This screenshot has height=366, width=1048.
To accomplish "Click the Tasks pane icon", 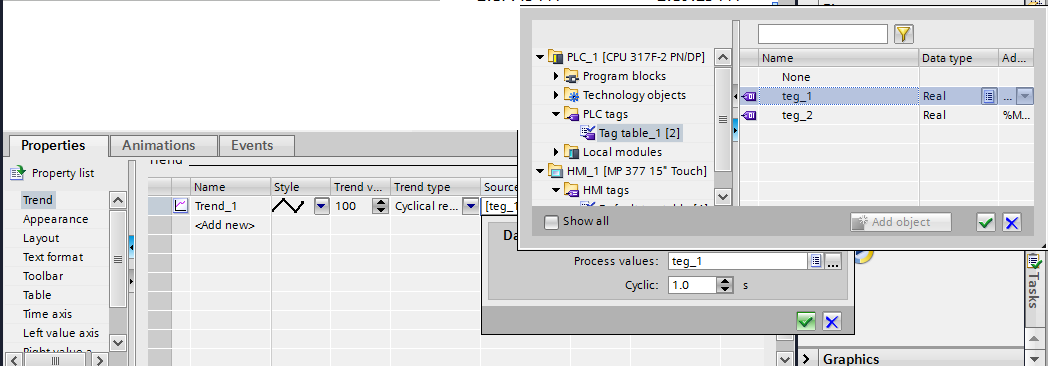I will (x=1034, y=262).
